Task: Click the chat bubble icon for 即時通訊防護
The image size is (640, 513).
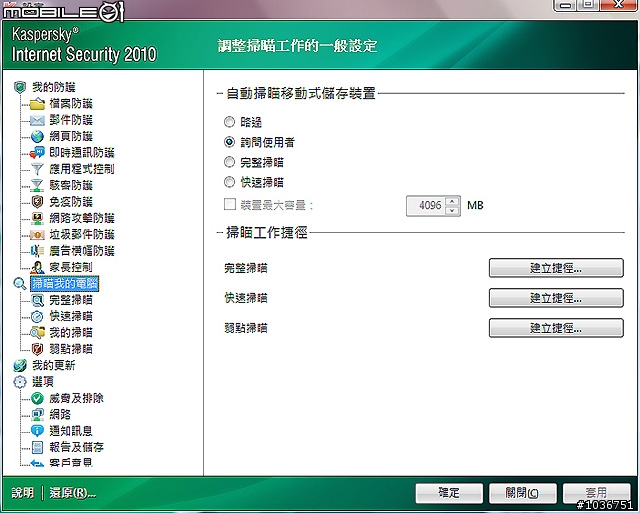Action: (37, 153)
